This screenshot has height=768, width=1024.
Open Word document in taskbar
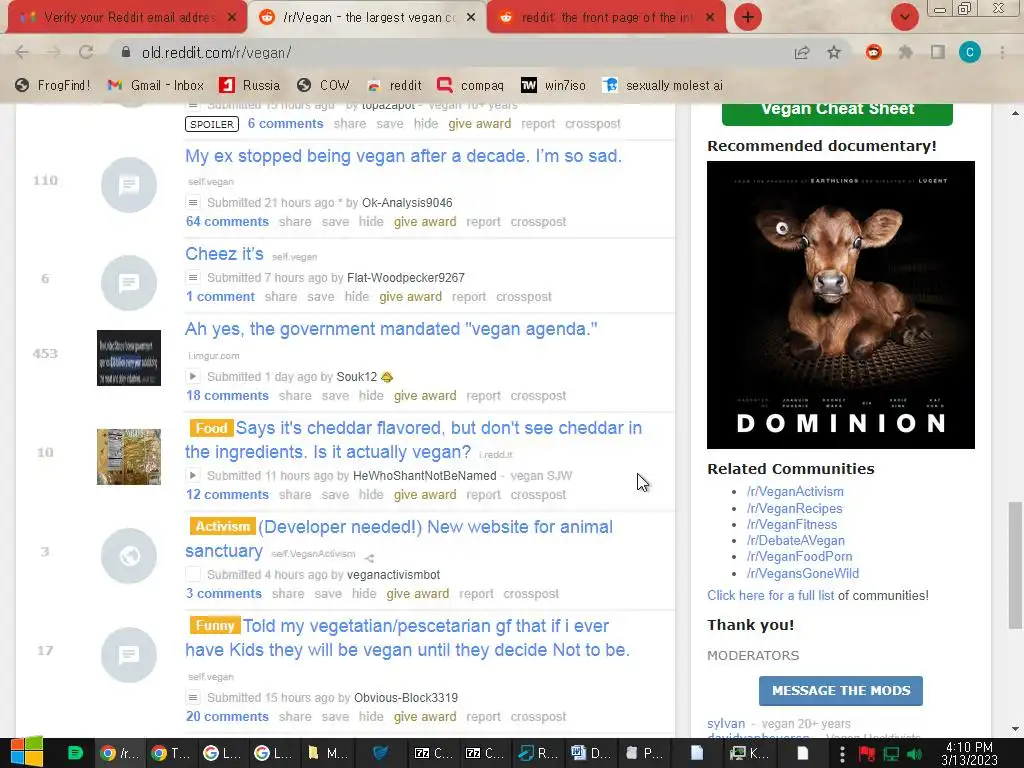coord(590,753)
